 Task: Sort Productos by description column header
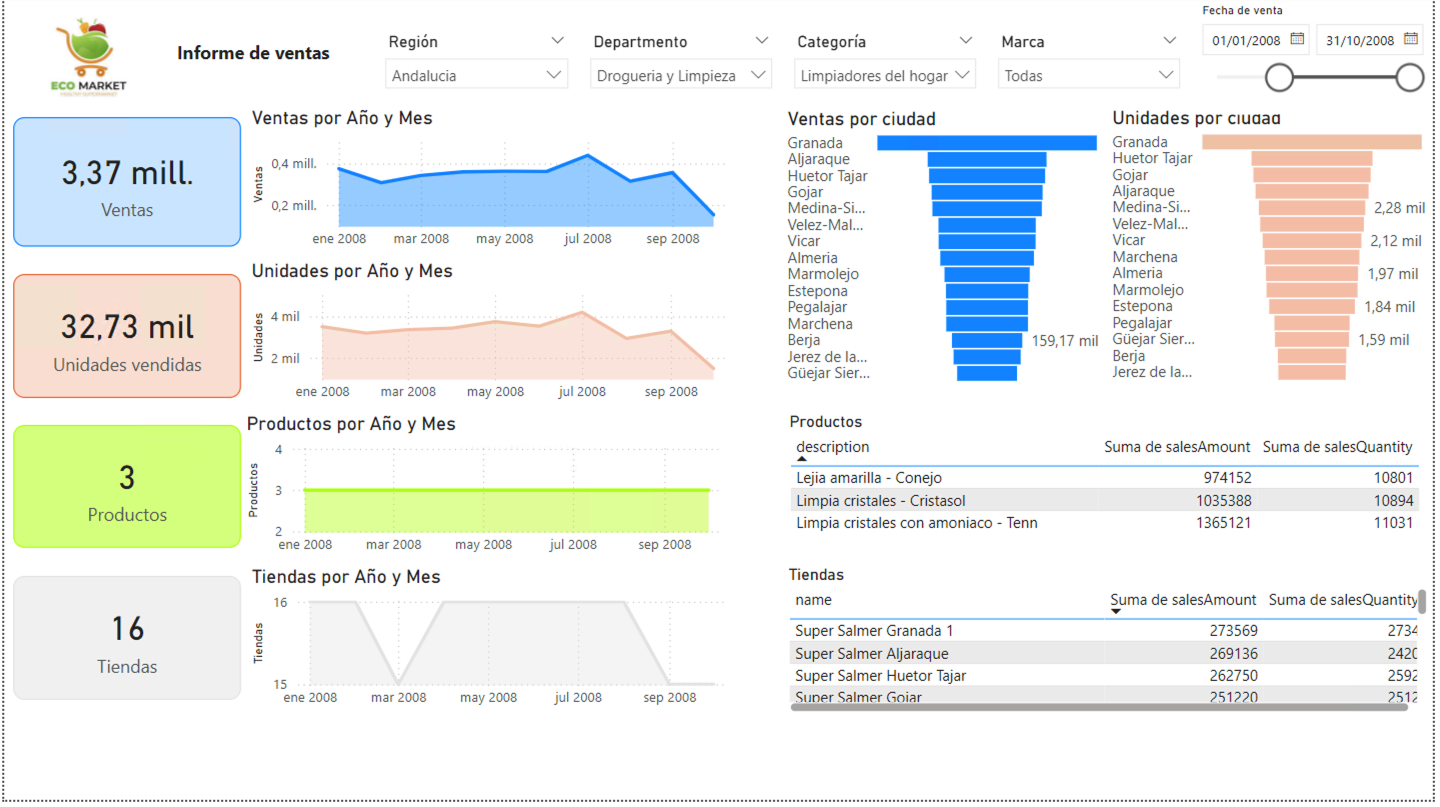[833, 447]
